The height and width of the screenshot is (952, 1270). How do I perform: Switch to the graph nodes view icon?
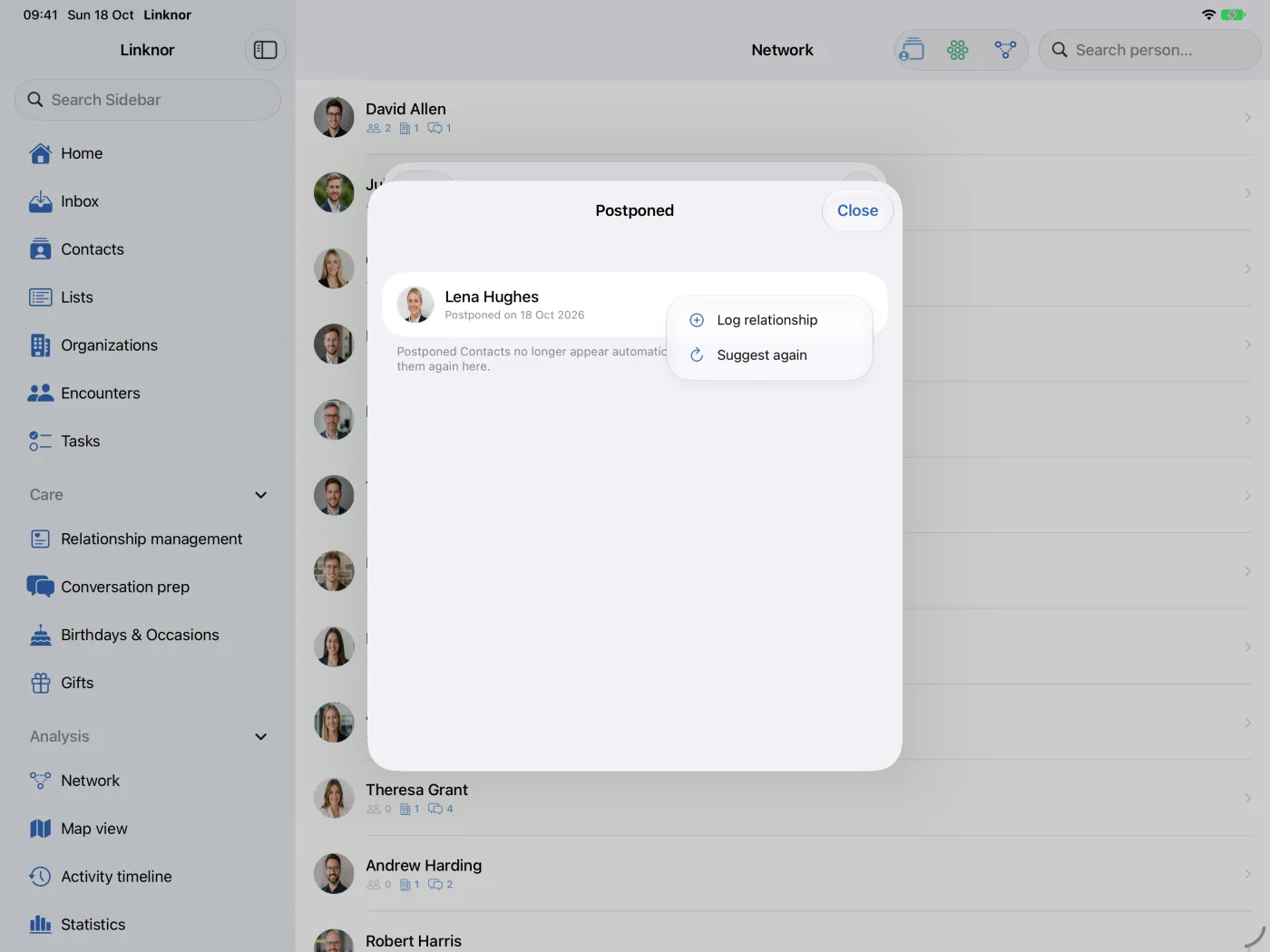click(x=1005, y=50)
